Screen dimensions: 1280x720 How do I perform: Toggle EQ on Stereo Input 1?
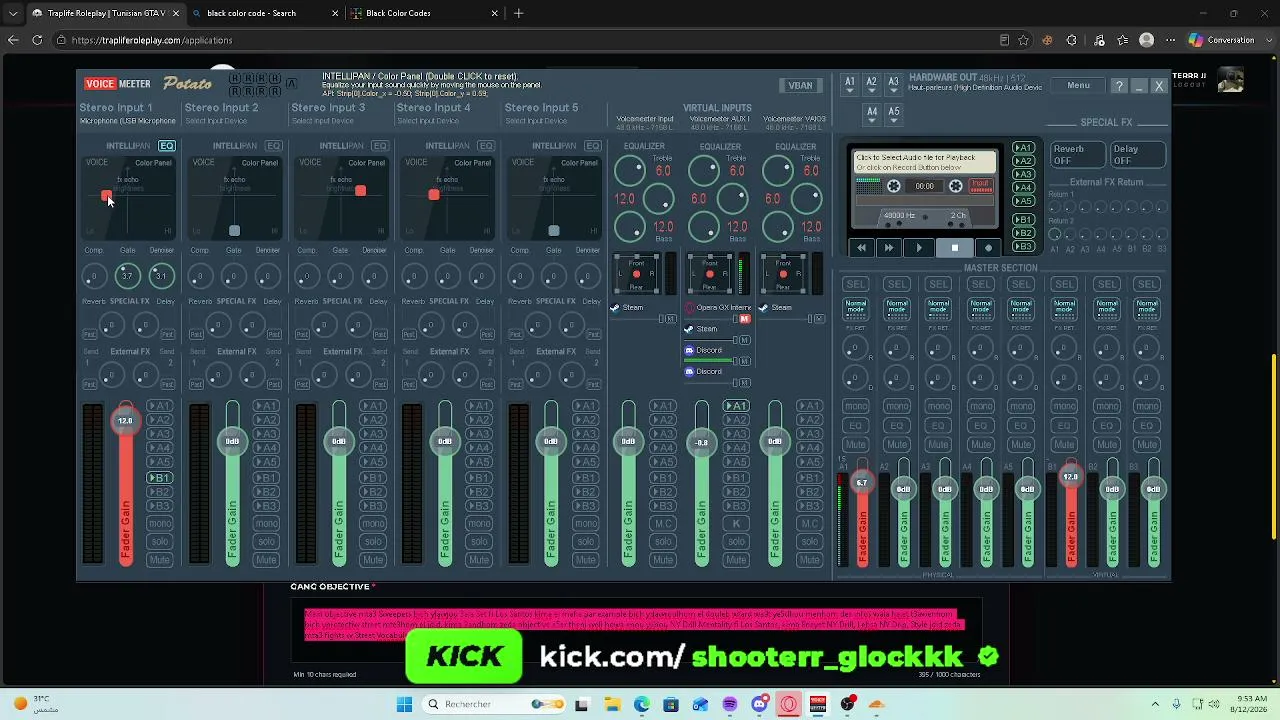[x=166, y=146]
